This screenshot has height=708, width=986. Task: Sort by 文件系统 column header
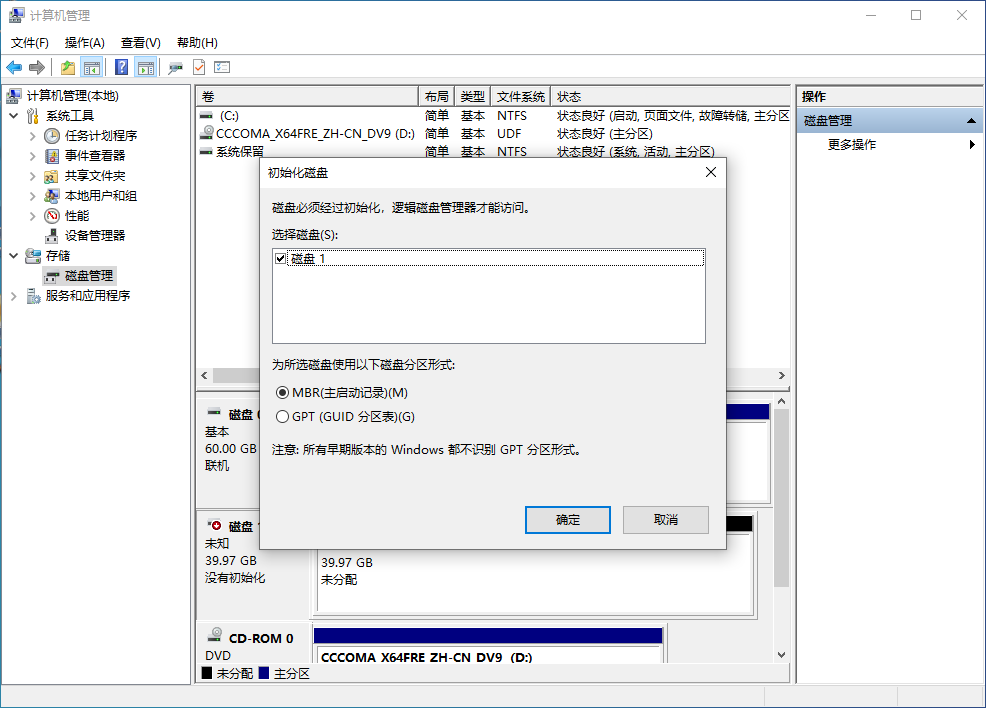pyautogui.click(x=521, y=97)
